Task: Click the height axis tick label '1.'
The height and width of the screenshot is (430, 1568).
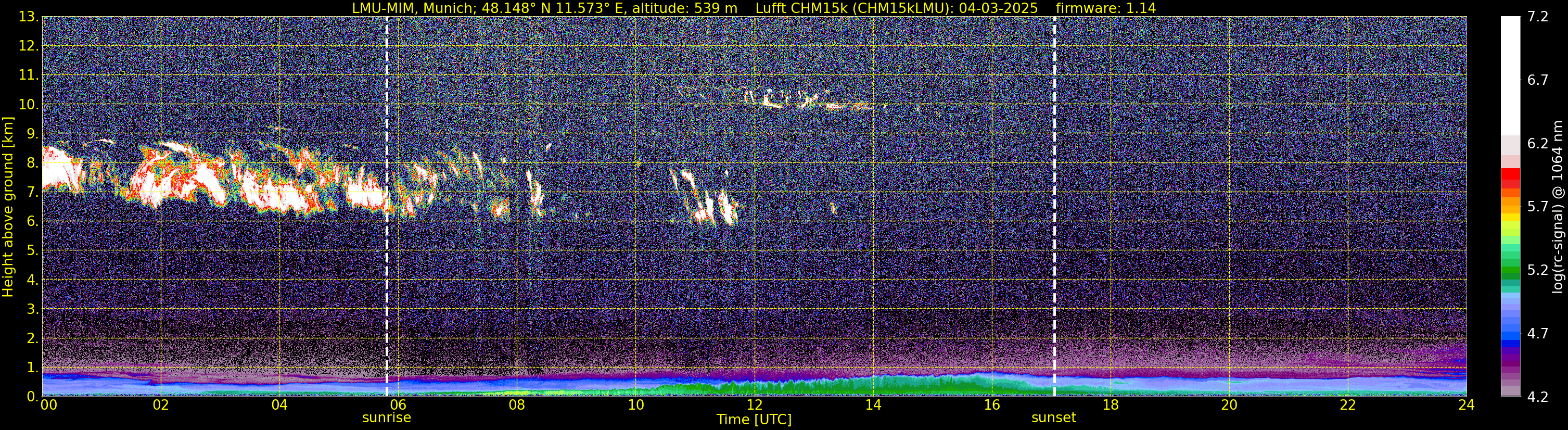Action: [x=32, y=367]
